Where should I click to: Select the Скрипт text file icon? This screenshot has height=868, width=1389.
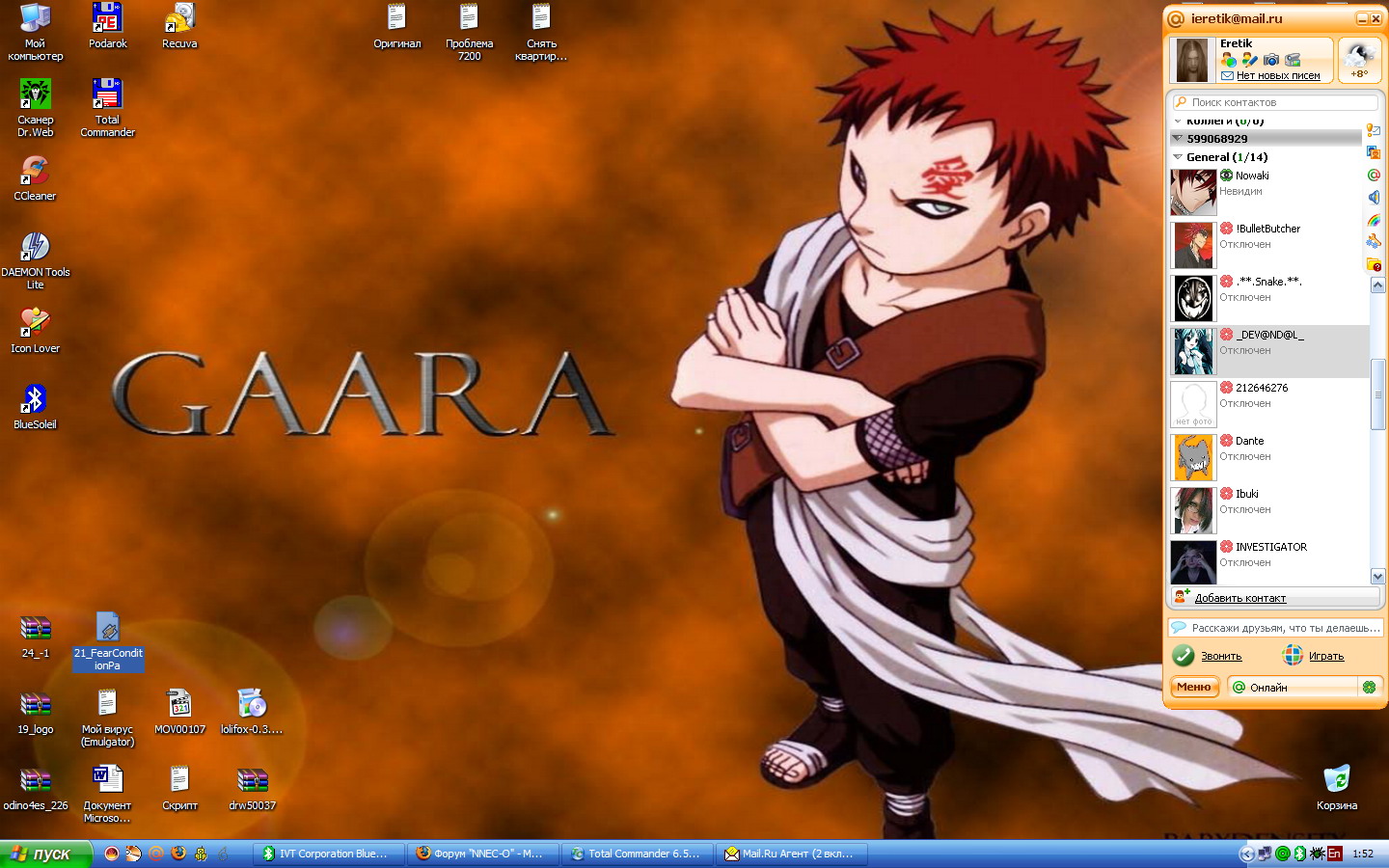179,788
